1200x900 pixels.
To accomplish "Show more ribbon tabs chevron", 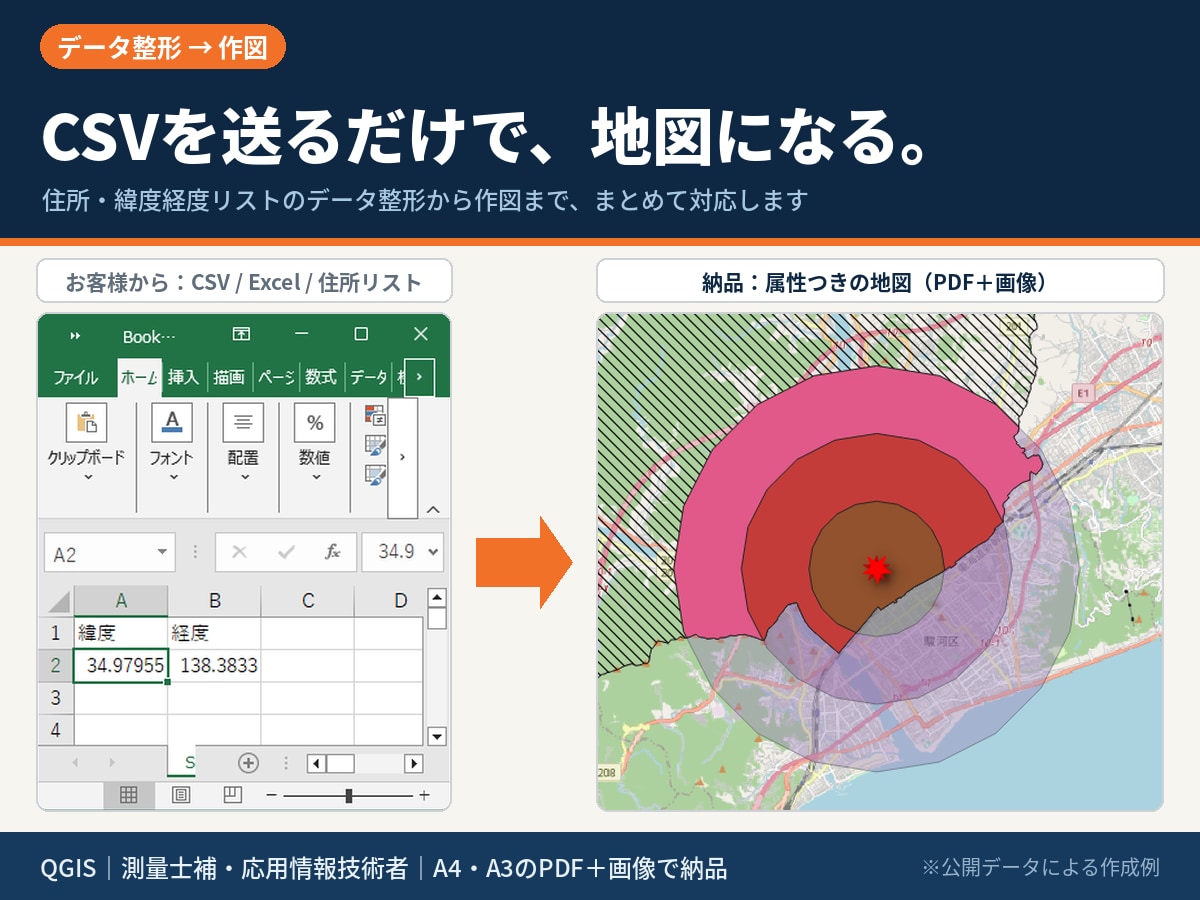I will tap(419, 377).
